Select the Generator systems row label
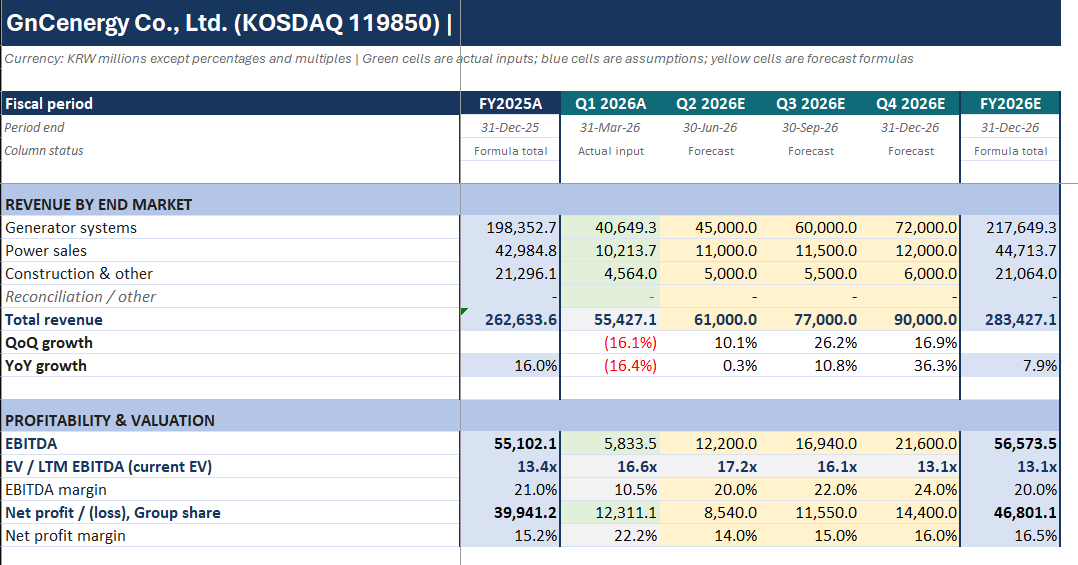The height and width of the screenshot is (565, 1078). tap(230, 228)
